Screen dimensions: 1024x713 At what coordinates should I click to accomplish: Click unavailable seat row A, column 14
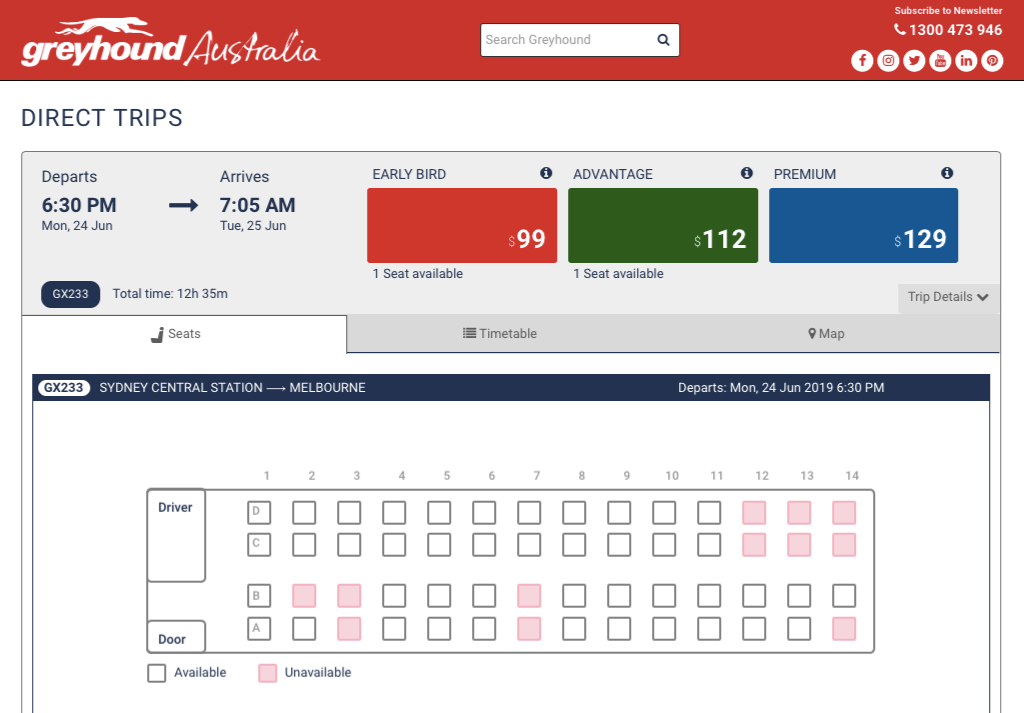tap(844, 629)
